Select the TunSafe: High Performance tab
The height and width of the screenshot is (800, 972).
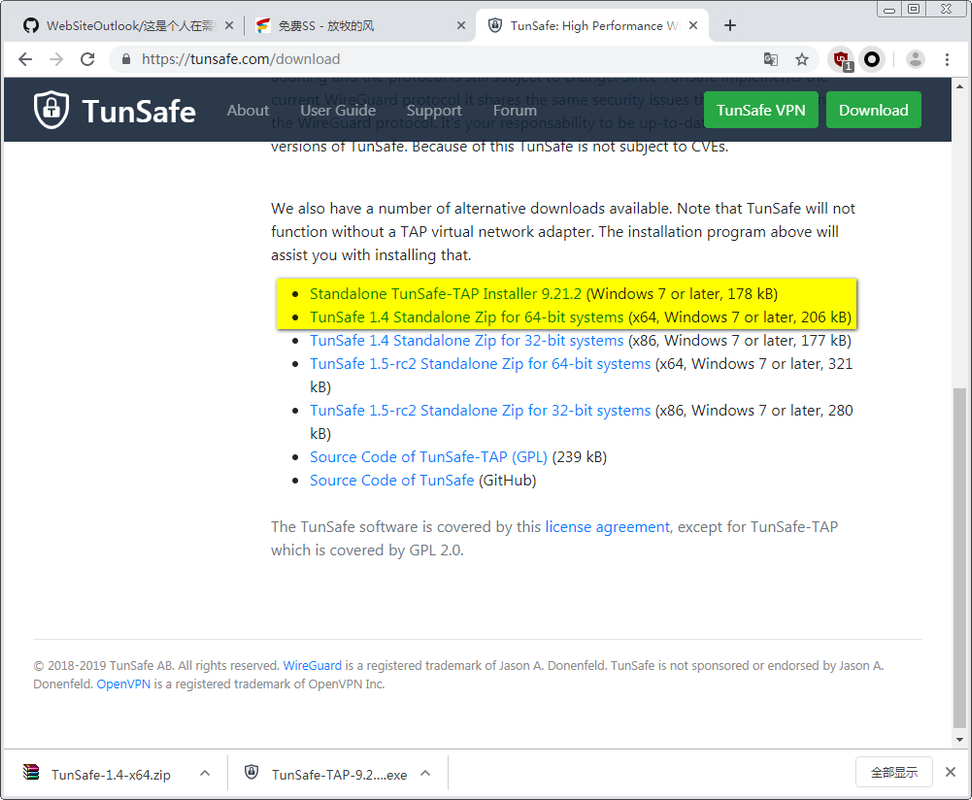tap(592, 25)
